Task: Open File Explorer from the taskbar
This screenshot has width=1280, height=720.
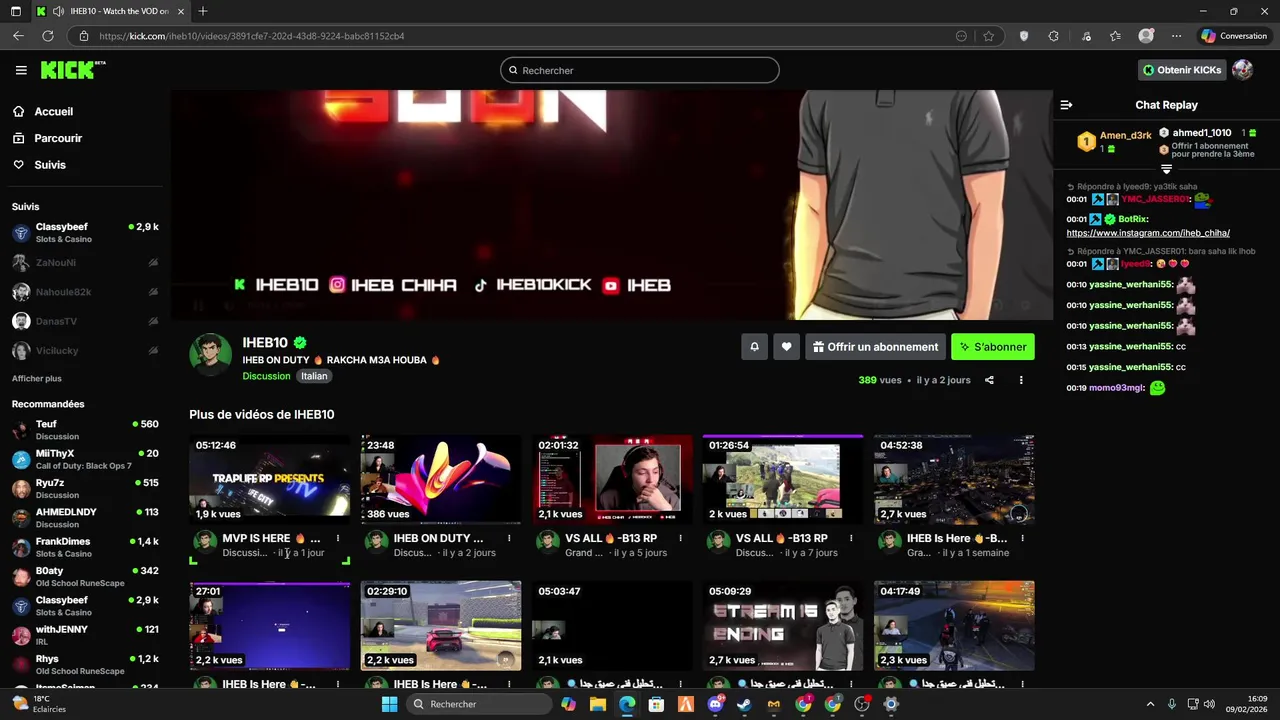Action: tap(597, 704)
